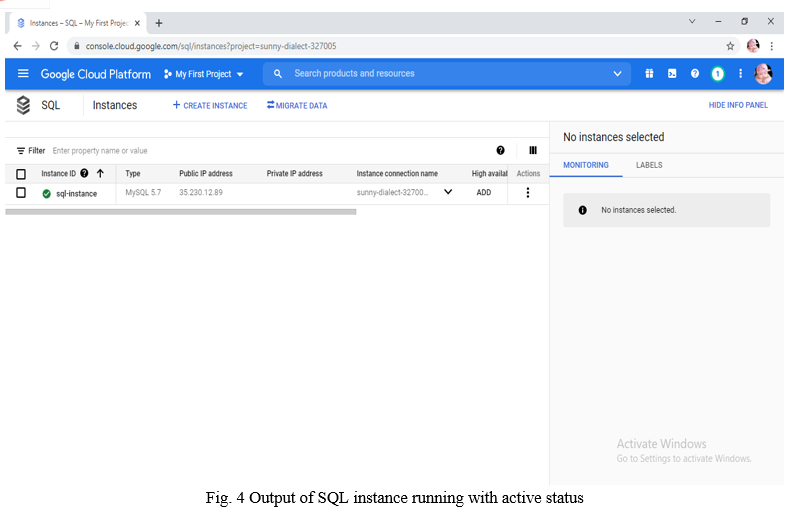Close the Instances browser tab

coord(137,23)
